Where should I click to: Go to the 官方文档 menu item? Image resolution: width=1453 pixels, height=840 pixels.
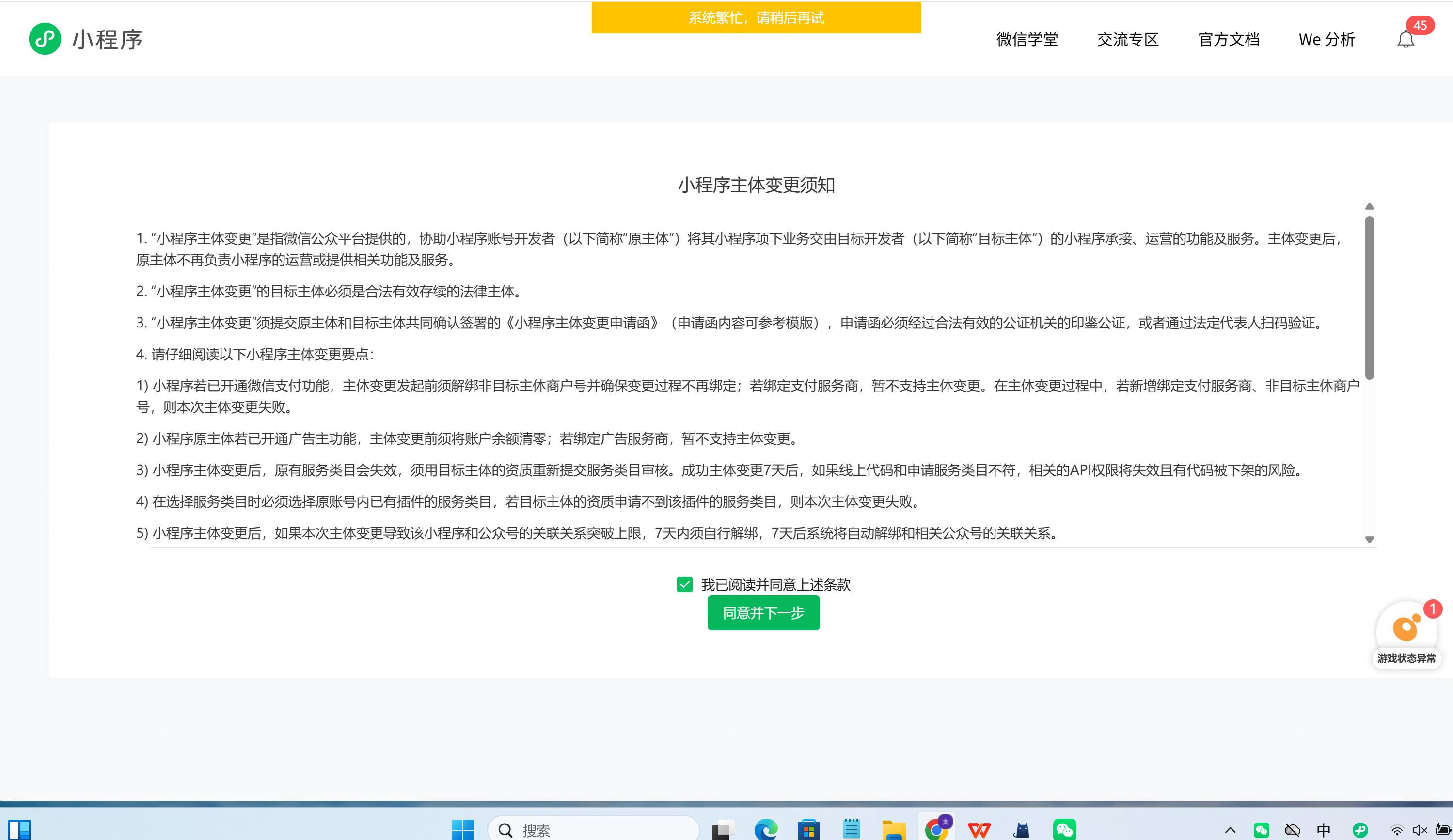click(1229, 40)
